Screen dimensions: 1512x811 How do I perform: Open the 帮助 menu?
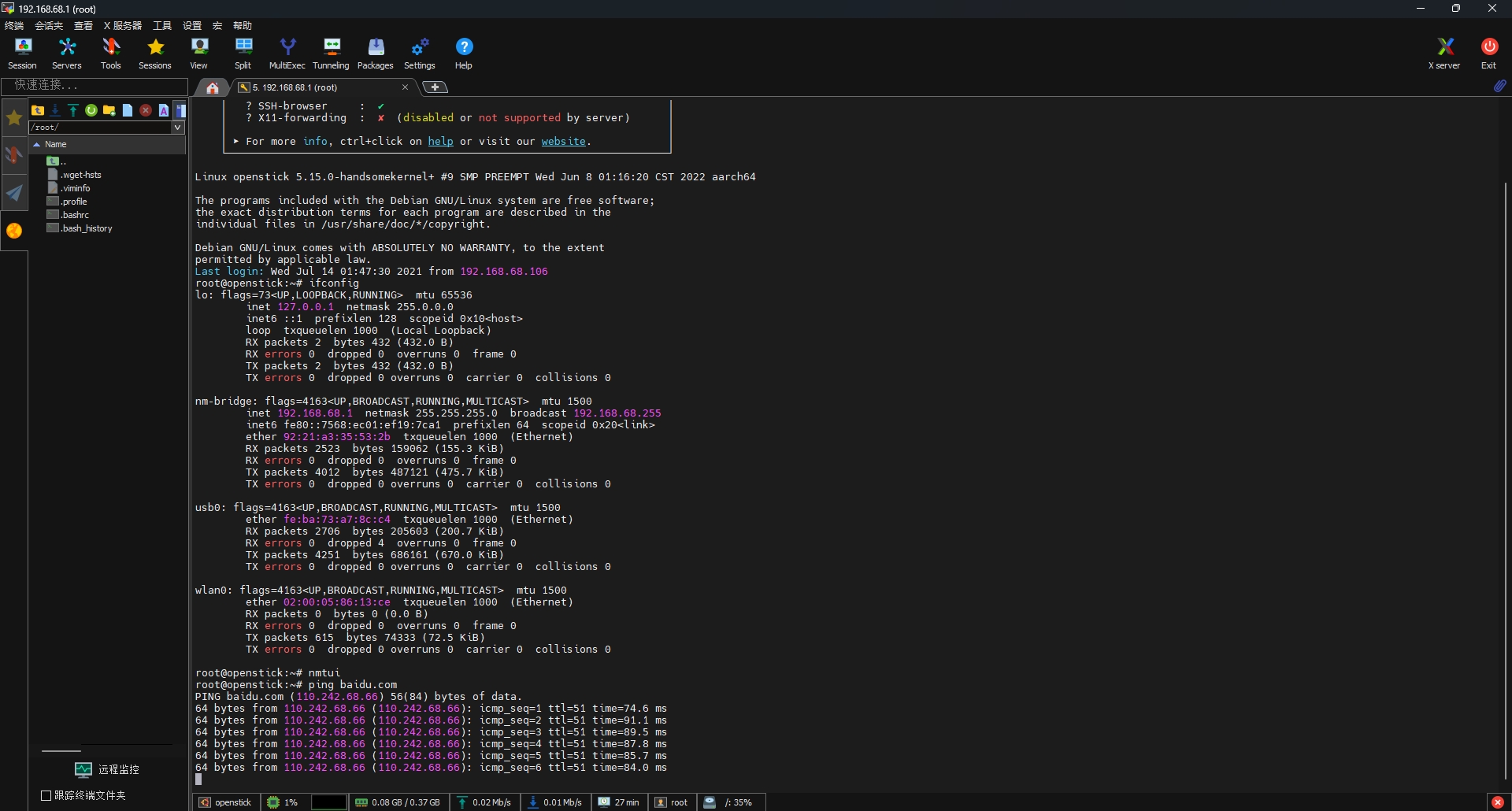click(243, 26)
